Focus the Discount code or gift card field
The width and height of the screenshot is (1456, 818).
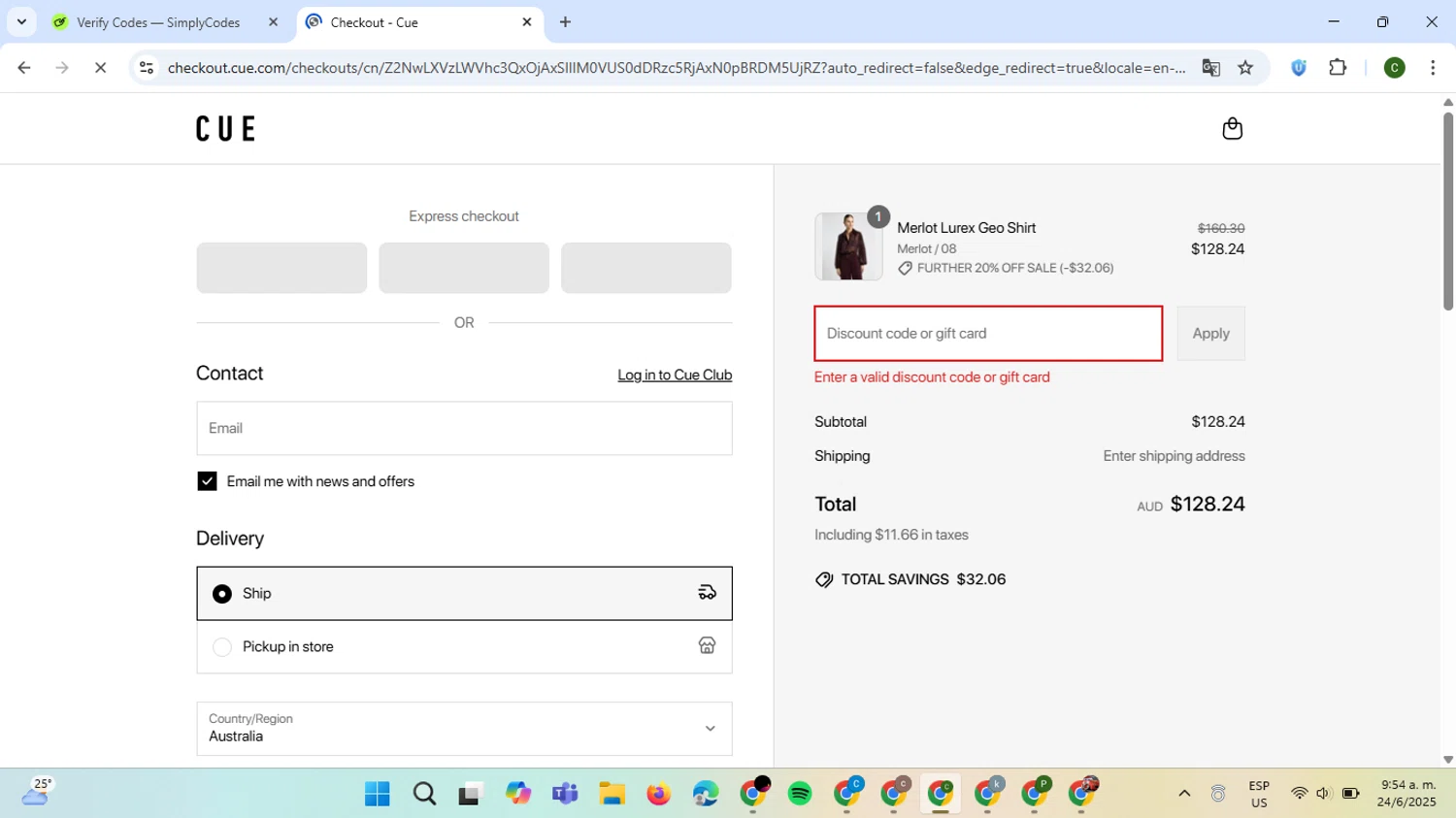[988, 333]
